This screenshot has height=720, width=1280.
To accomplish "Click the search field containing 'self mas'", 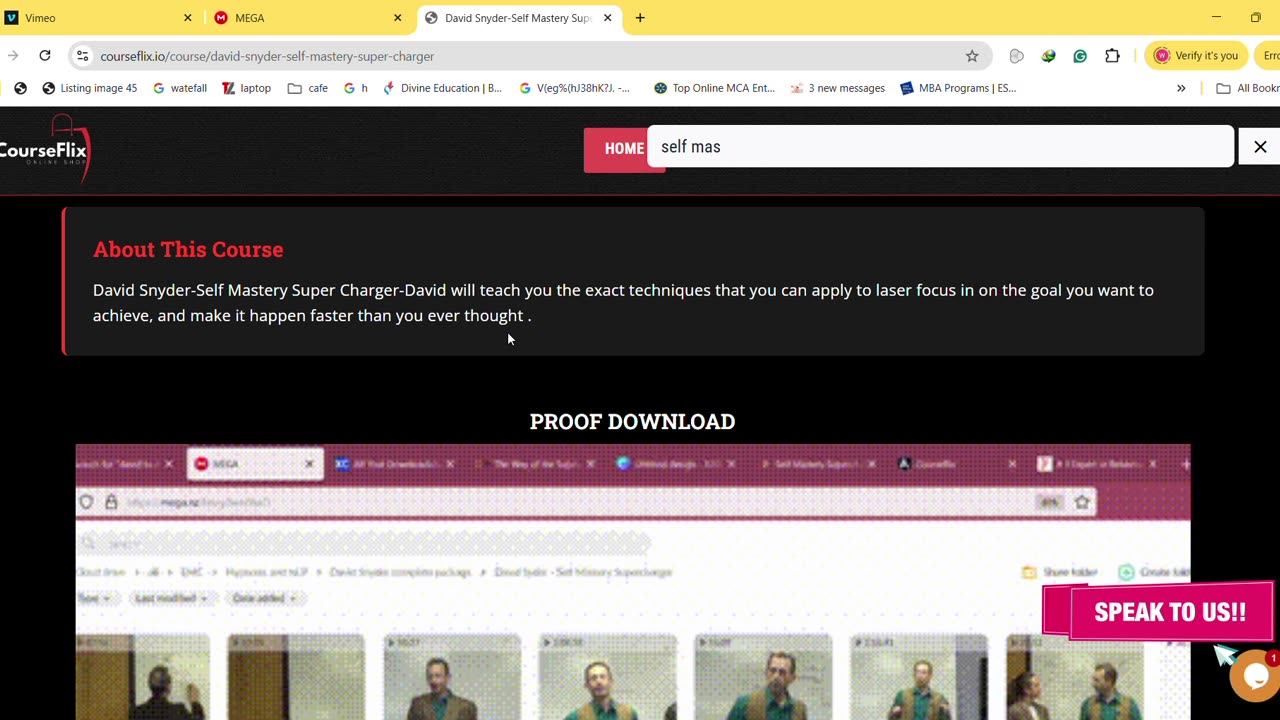I will pyautogui.click(x=940, y=147).
